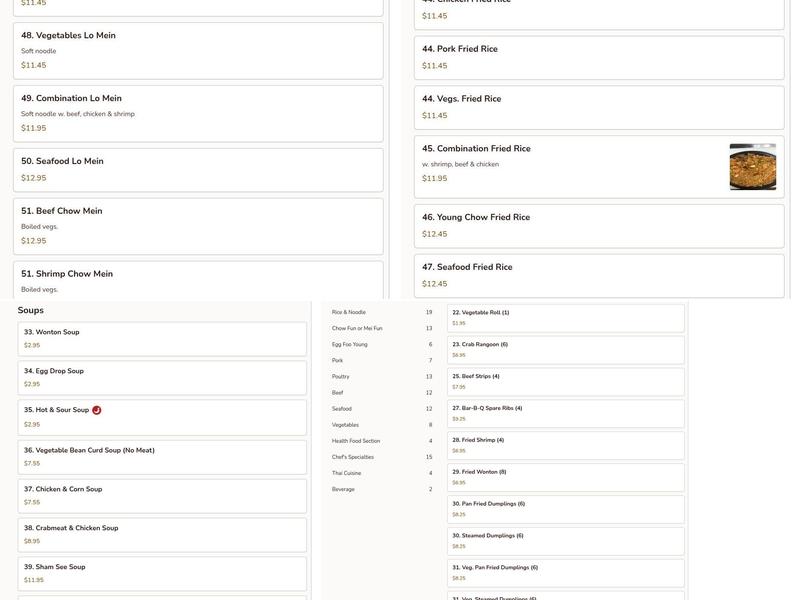
Task: Select the Bar-B-Q Spare Ribs item
Action: 565,413
